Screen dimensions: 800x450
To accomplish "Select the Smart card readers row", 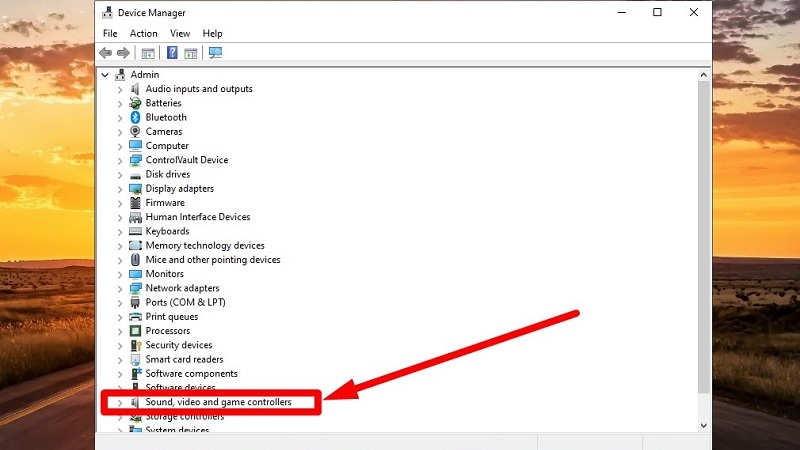I will [x=184, y=360].
